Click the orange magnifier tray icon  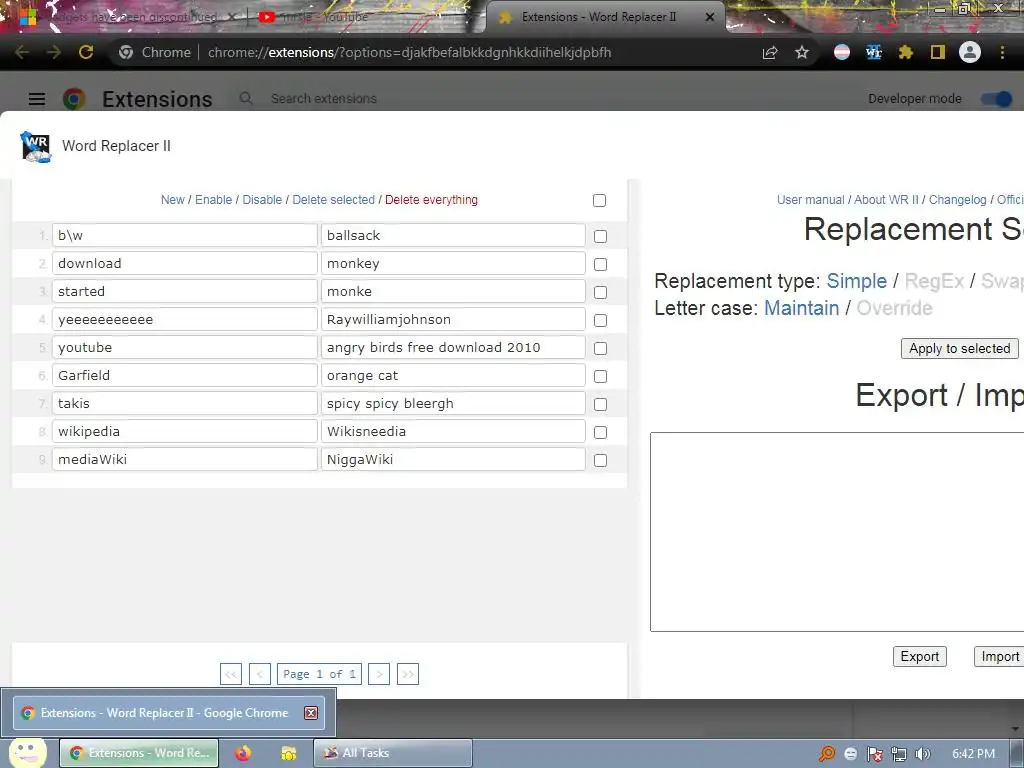827,754
